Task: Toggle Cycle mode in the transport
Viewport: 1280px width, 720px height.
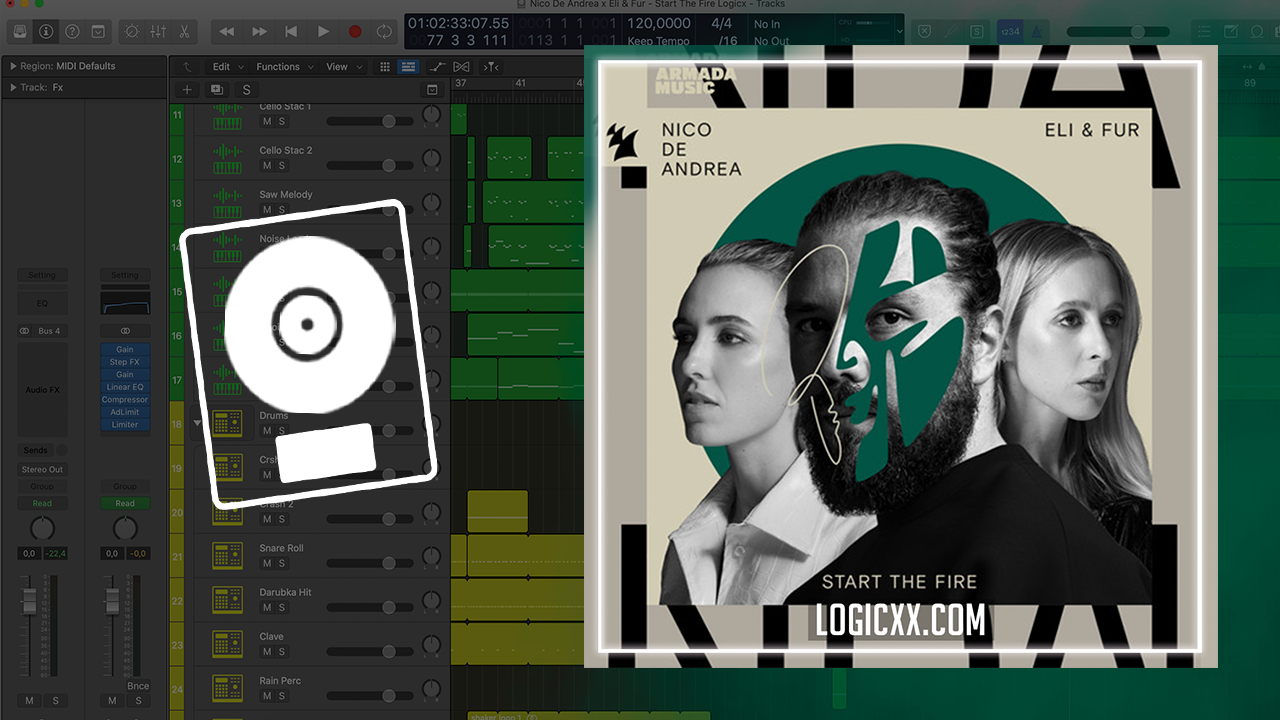Action: [x=385, y=32]
